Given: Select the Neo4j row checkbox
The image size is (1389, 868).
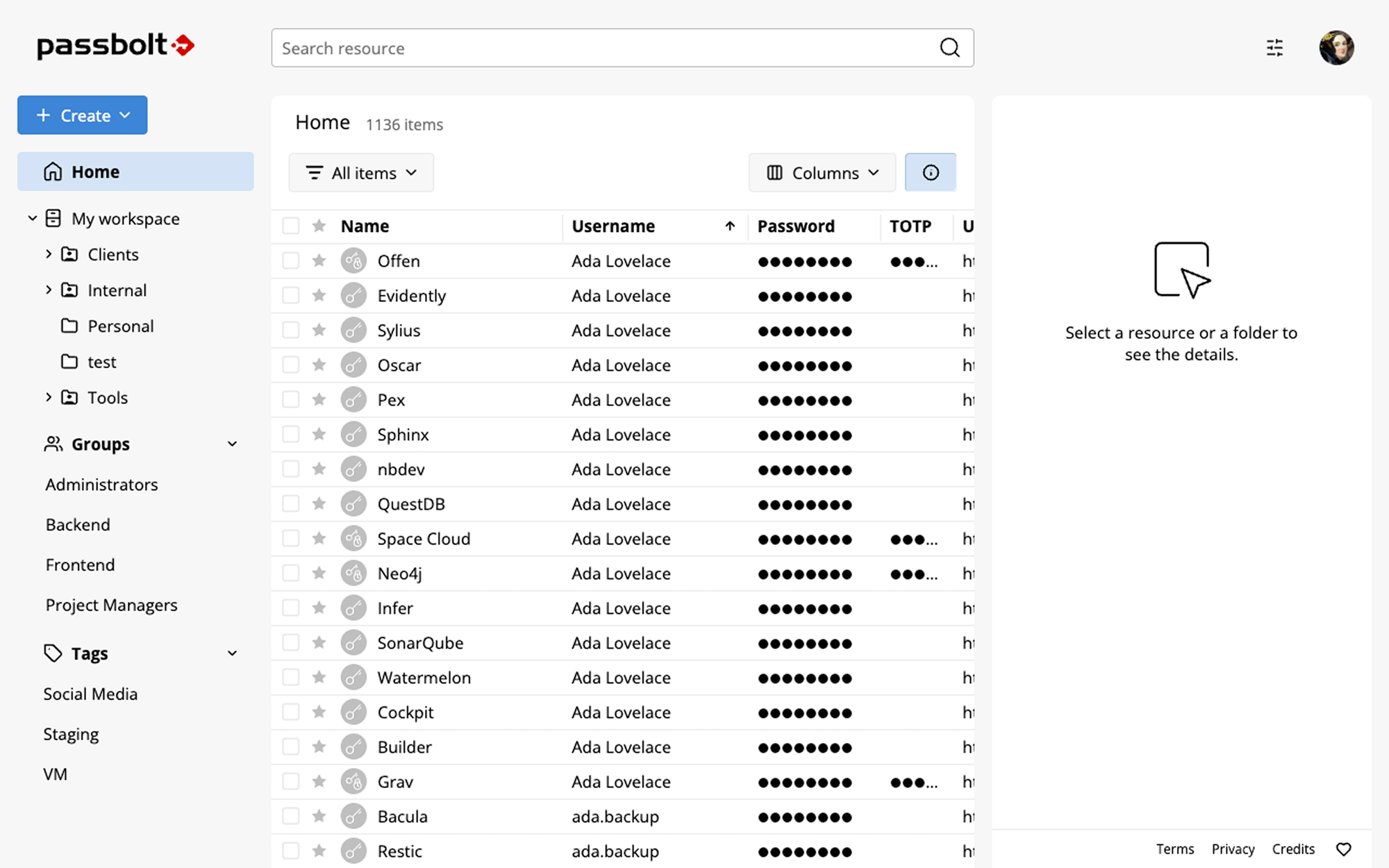Looking at the screenshot, I should pyautogui.click(x=290, y=573).
